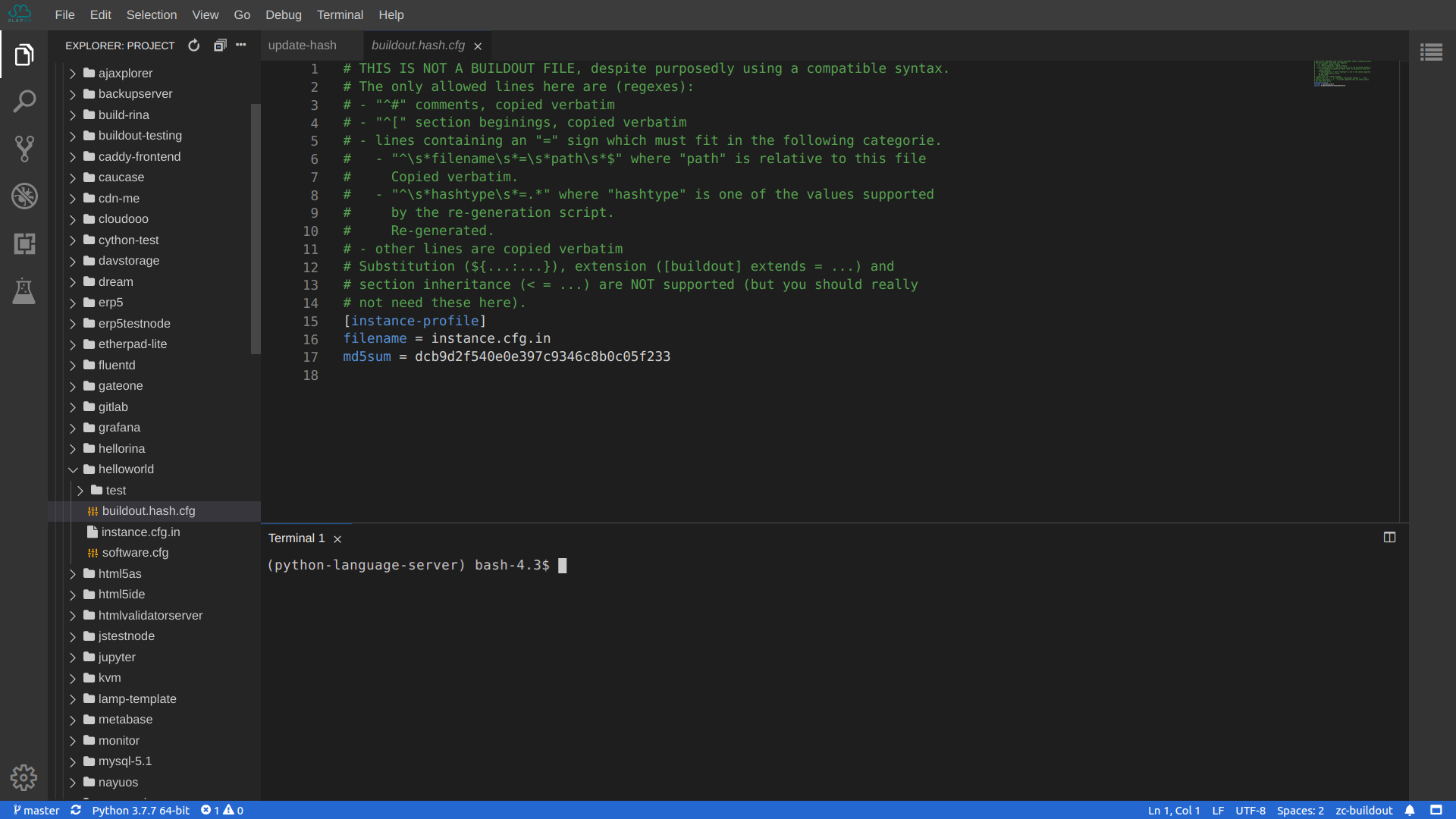Open the Search view in activity bar
Image resolution: width=1456 pixels, height=819 pixels.
point(24,102)
